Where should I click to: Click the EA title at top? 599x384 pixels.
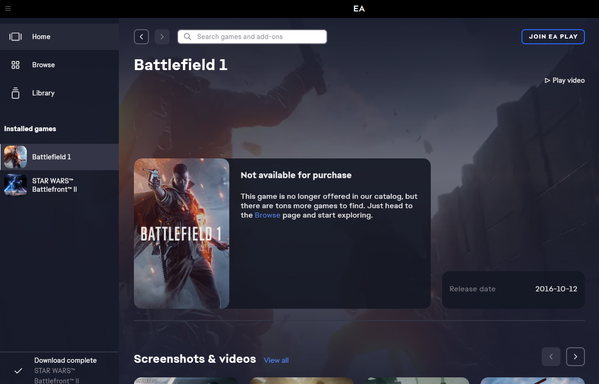coord(359,8)
